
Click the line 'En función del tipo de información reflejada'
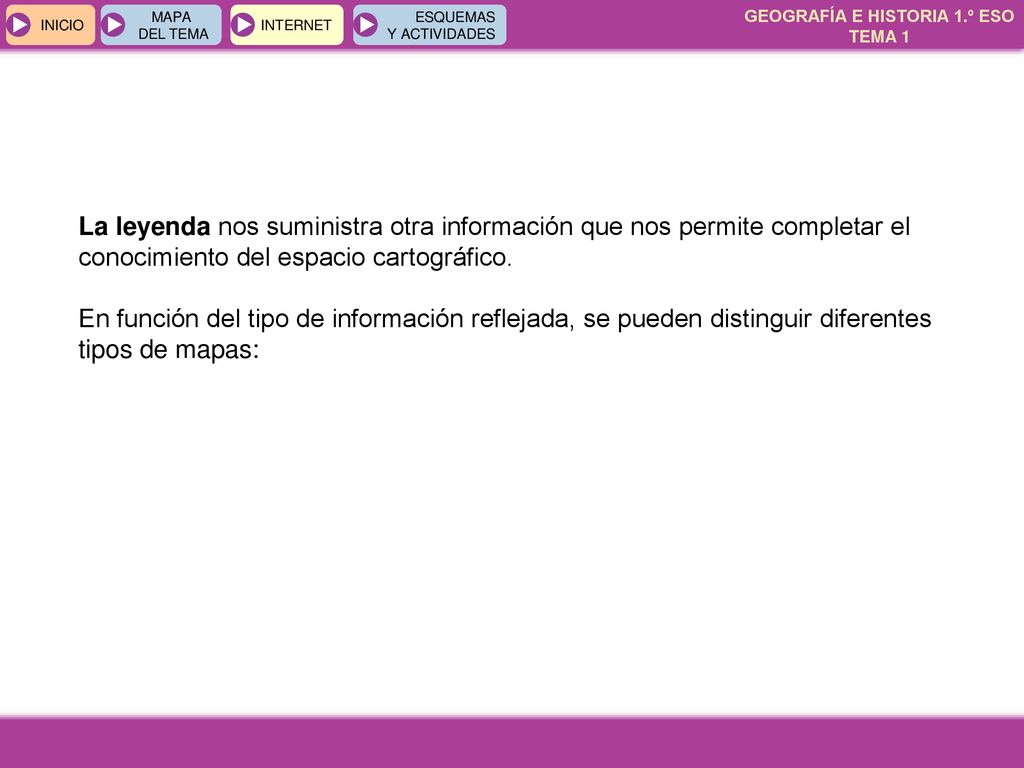click(327, 319)
